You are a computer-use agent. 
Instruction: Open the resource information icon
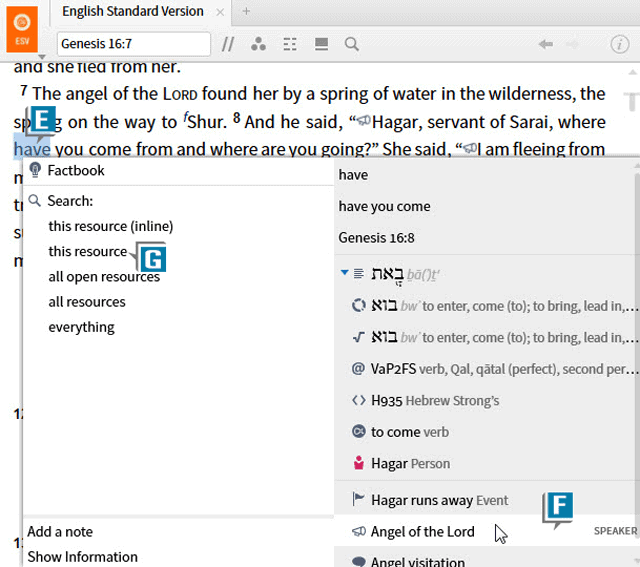click(619, 44)
